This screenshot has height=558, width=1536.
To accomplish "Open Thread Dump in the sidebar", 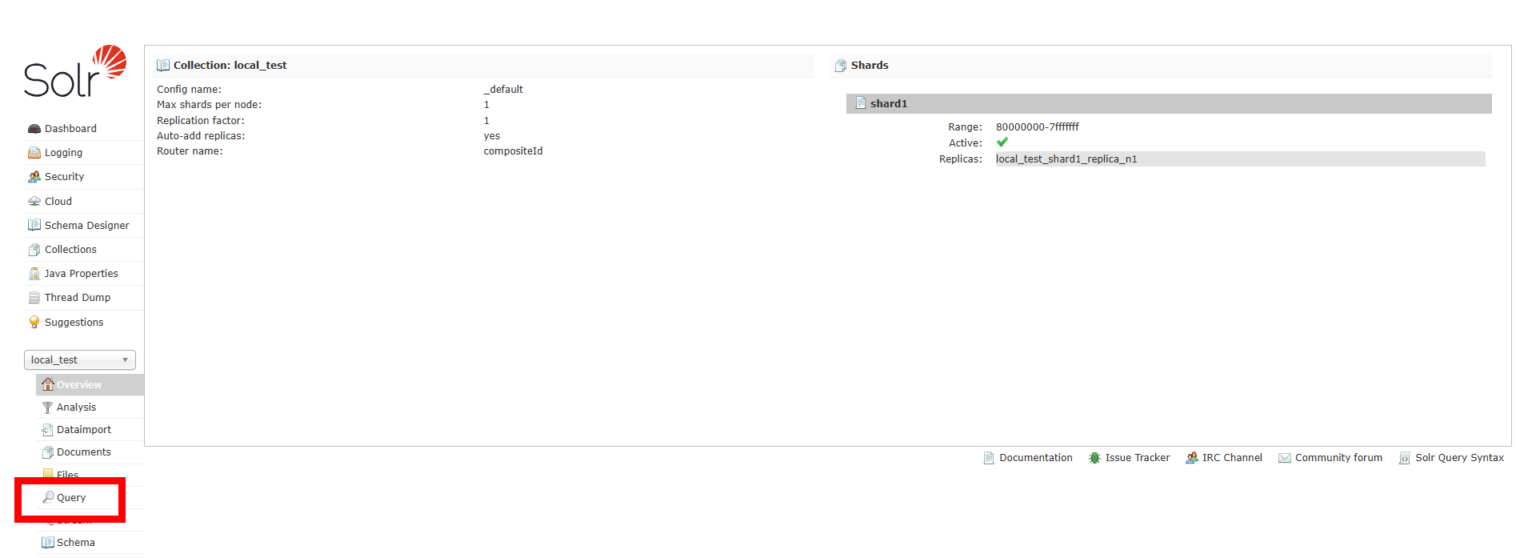I will click(77, 297).
